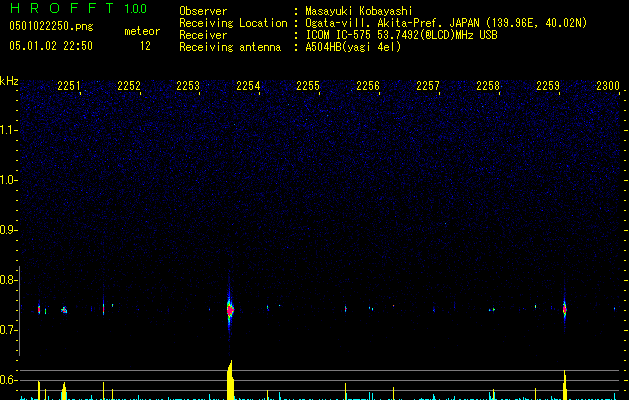Click the date stamp 05.01.02 22:50
The height and width of the screenshot is (400, 629).
(51, 46)
